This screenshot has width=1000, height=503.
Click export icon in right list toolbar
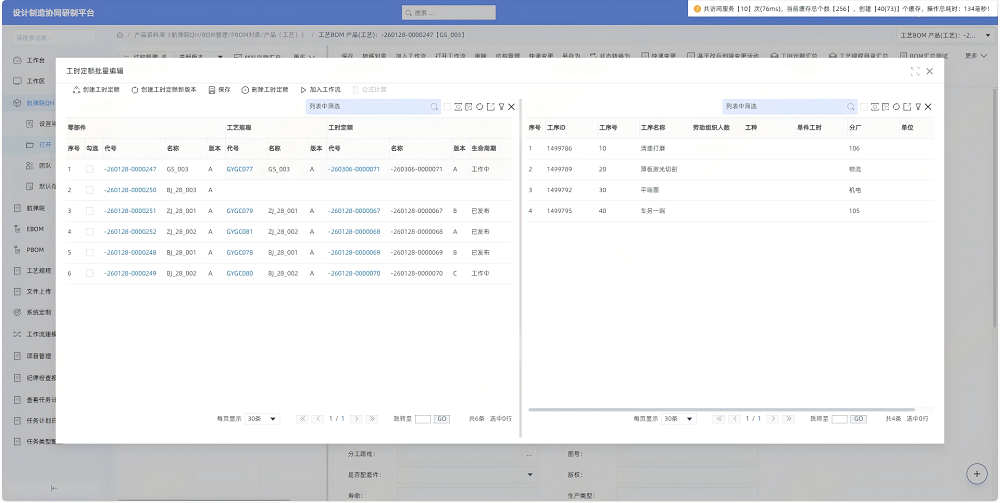907,106
